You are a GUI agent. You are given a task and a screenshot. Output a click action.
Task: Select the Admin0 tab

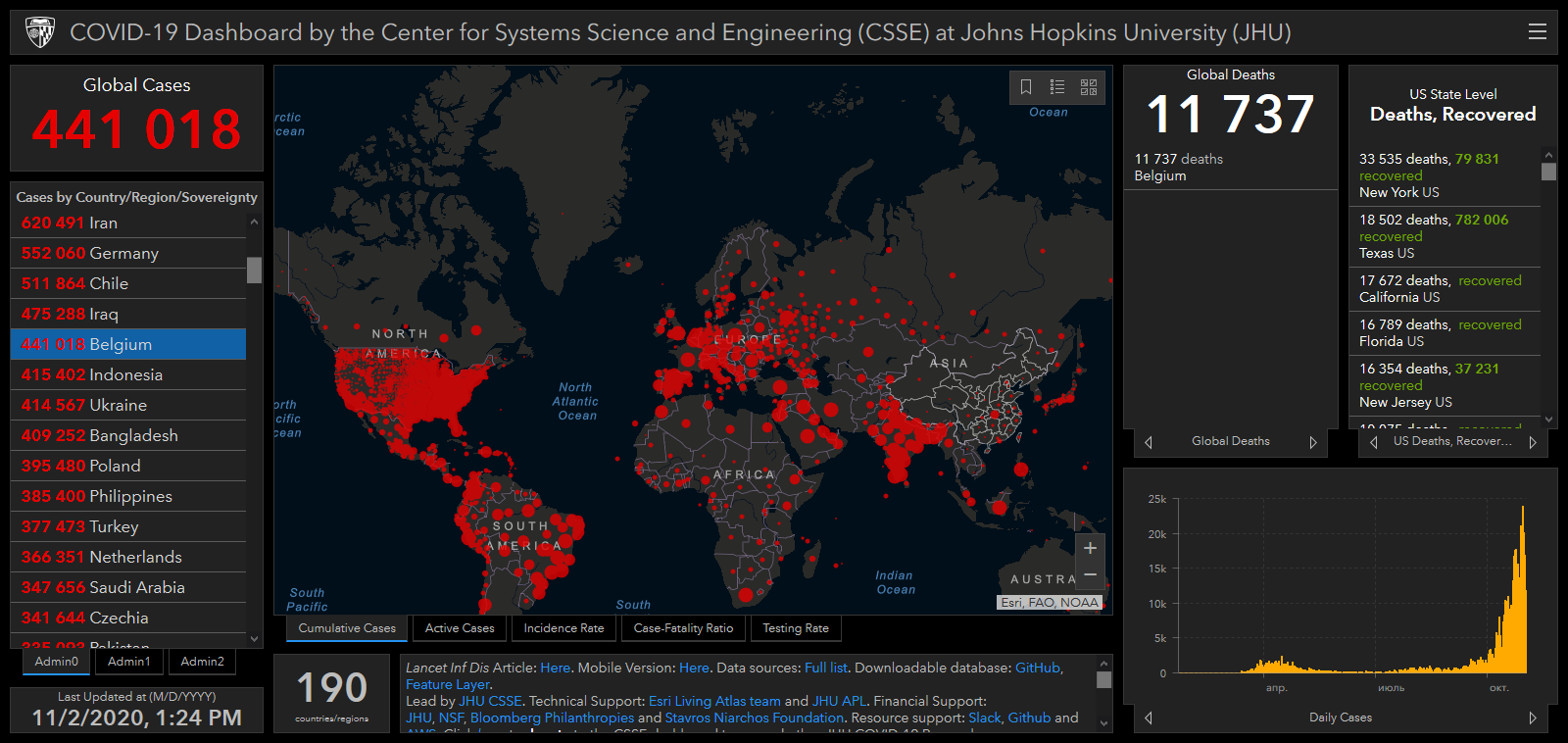57,662
